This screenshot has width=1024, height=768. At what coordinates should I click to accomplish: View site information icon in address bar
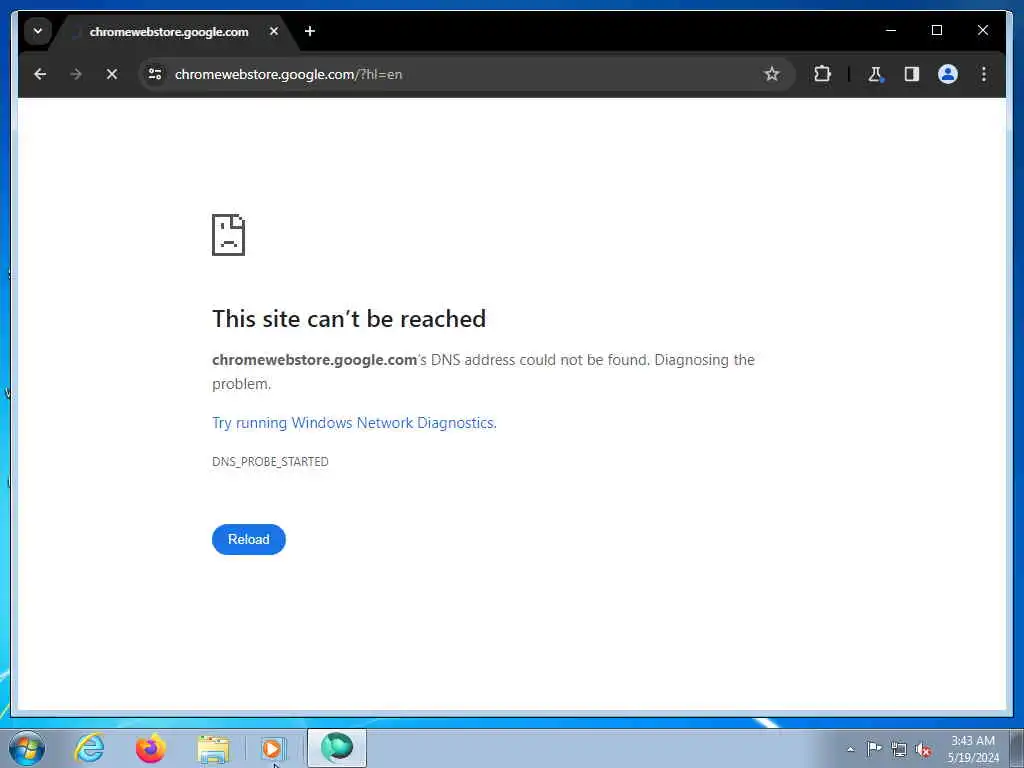pos(155,74)
